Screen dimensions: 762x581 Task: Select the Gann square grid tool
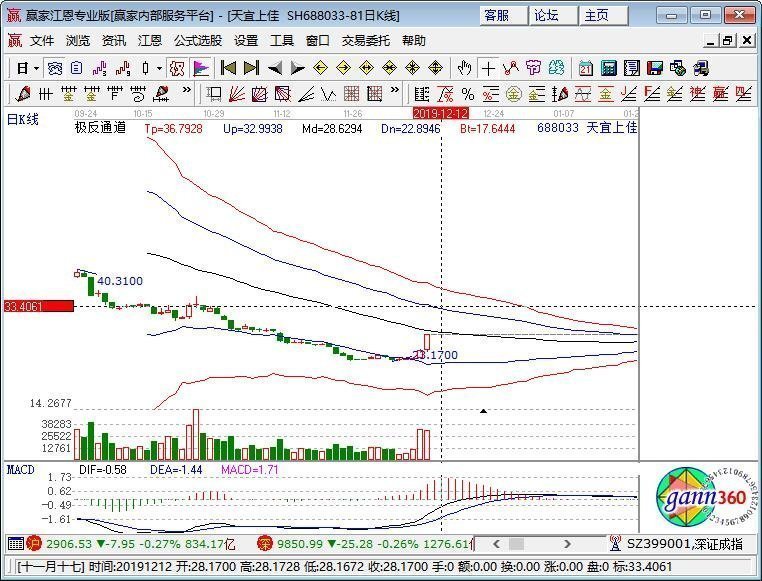coord(351,94)
